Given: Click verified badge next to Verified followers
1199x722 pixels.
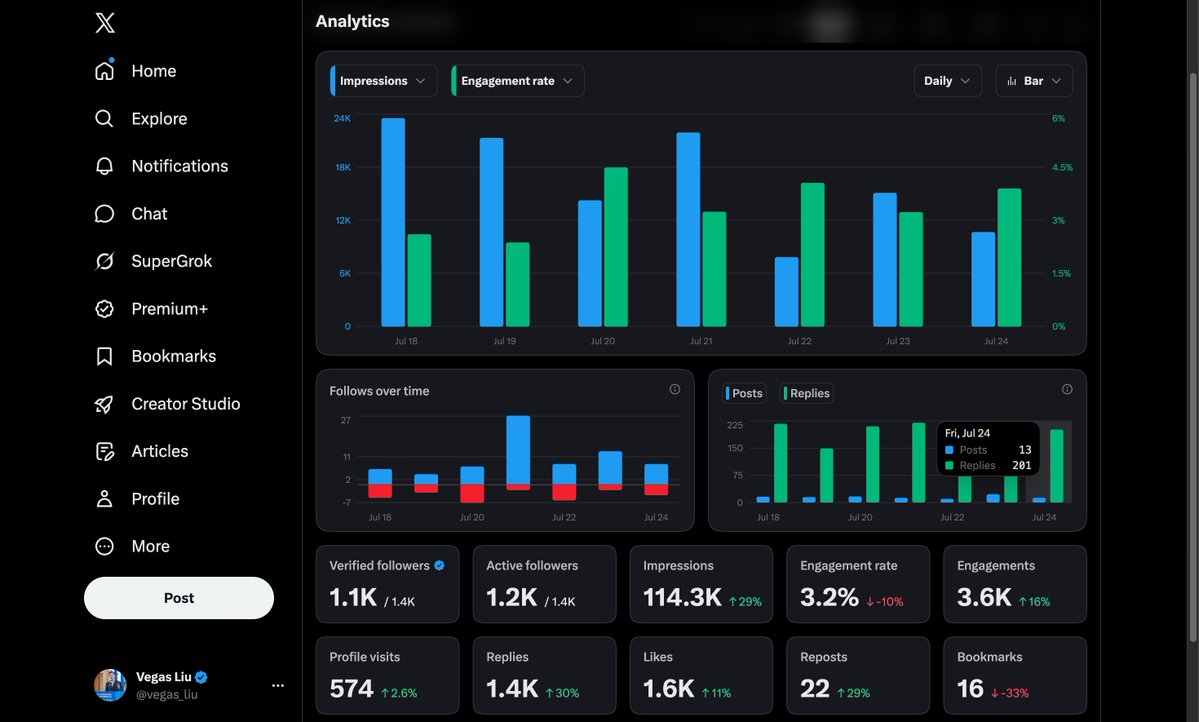Looking at the screenshot, I should tap(440, 565).
